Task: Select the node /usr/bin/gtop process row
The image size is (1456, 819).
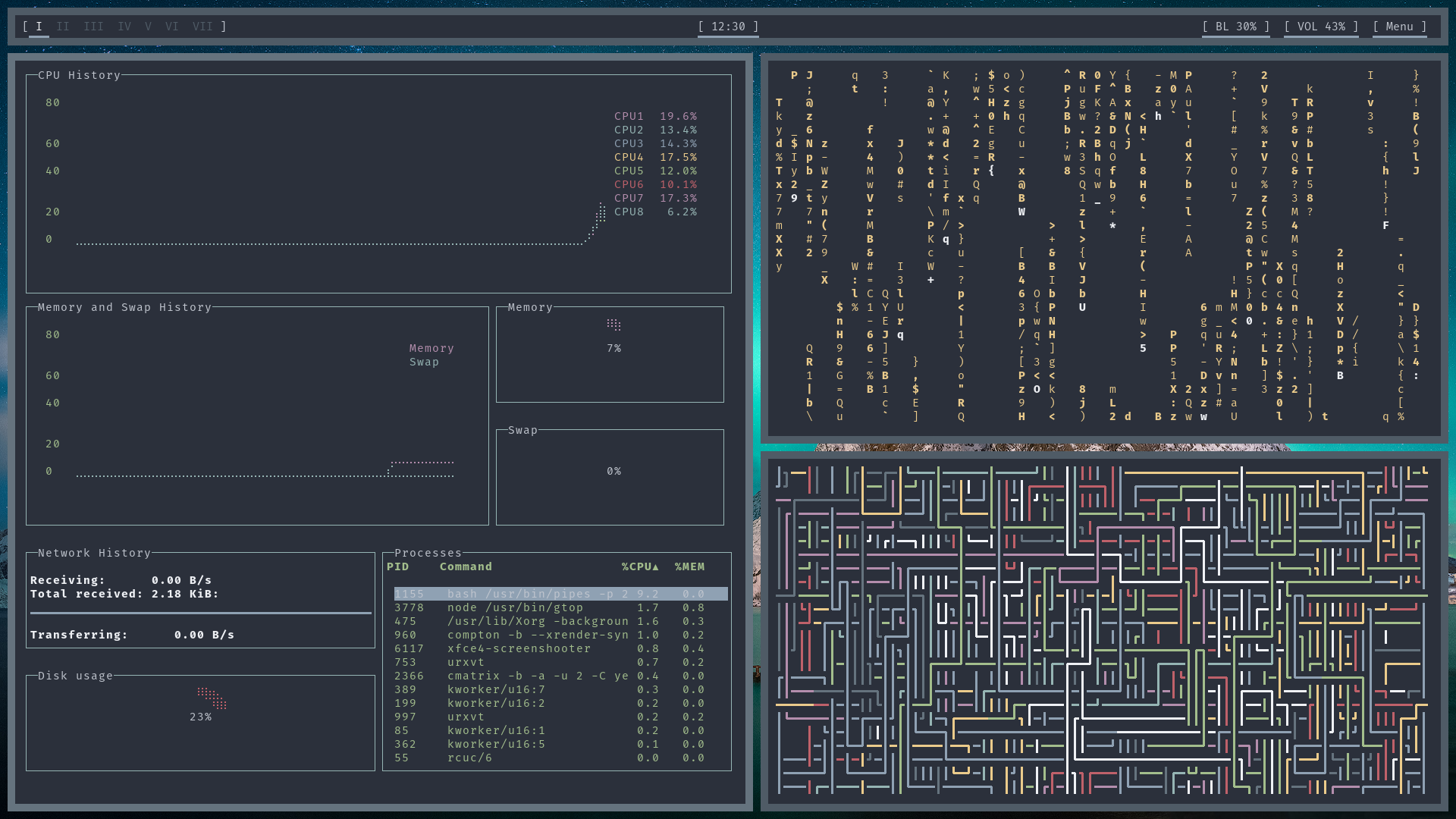Action: click(x=560, y=607)
